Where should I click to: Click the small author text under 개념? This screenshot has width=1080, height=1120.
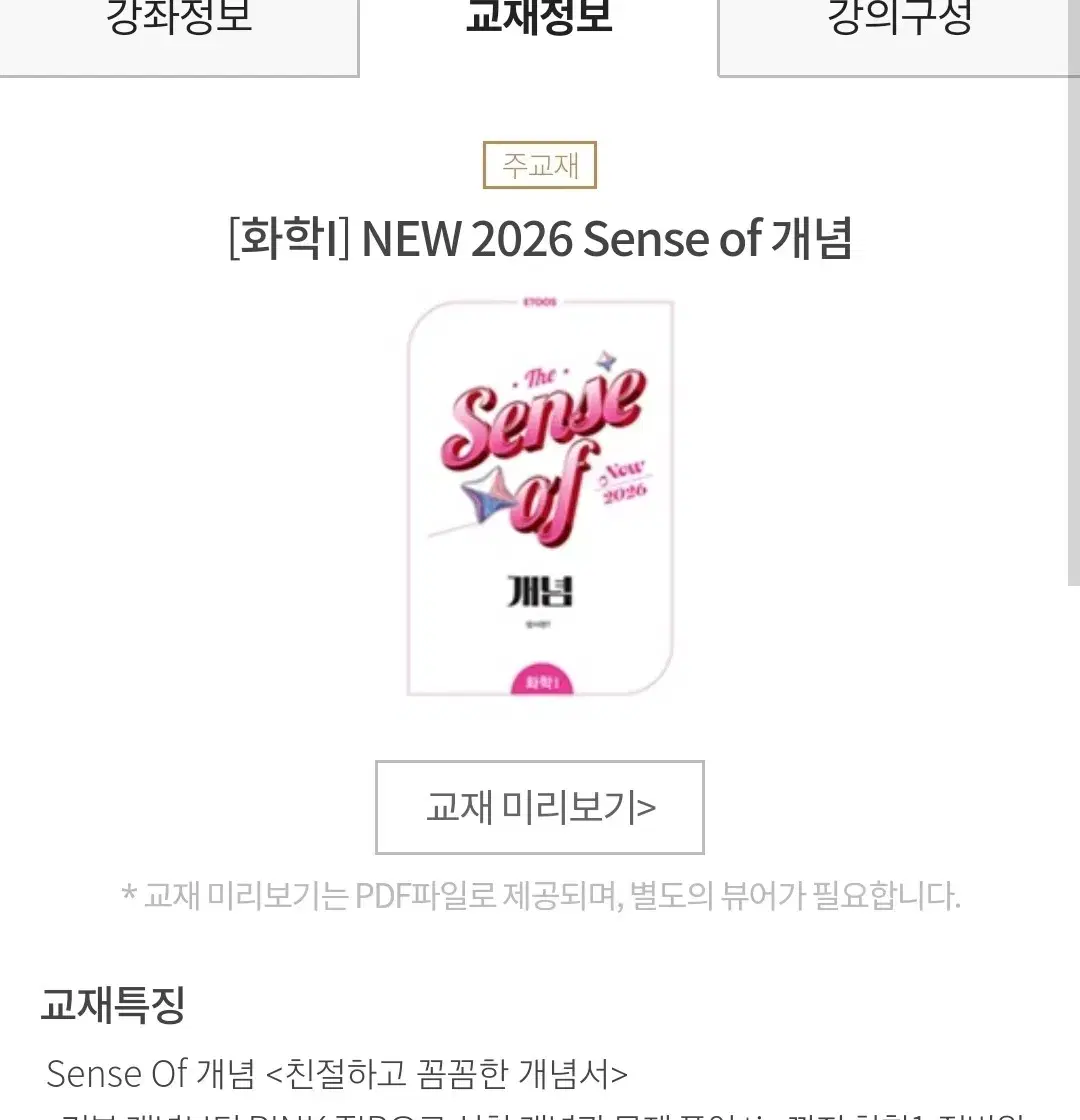(539, 624)
